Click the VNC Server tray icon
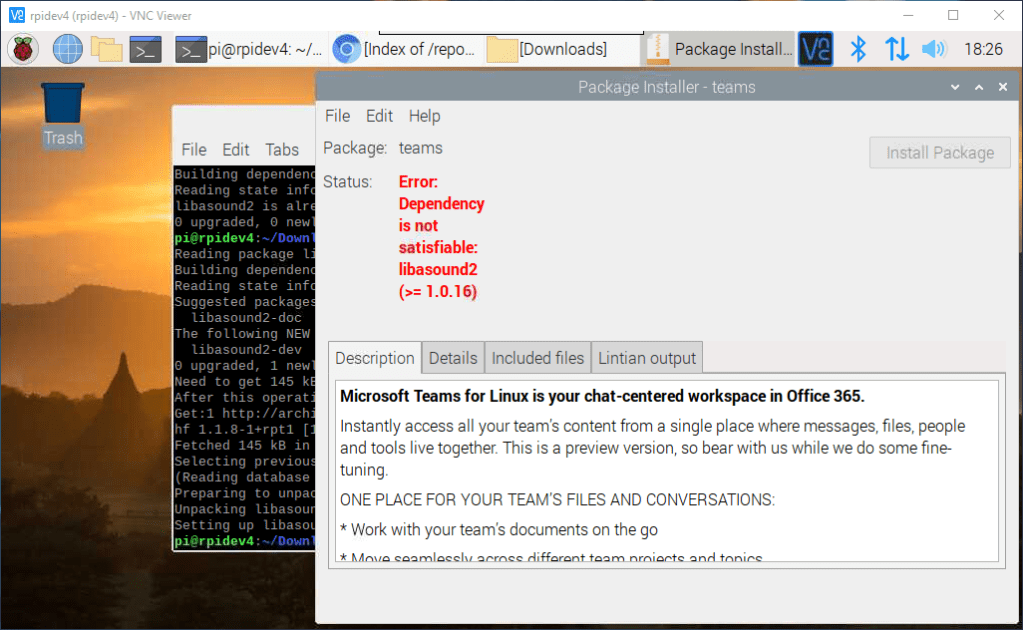The image size is (1023, 630). (815, 48)
